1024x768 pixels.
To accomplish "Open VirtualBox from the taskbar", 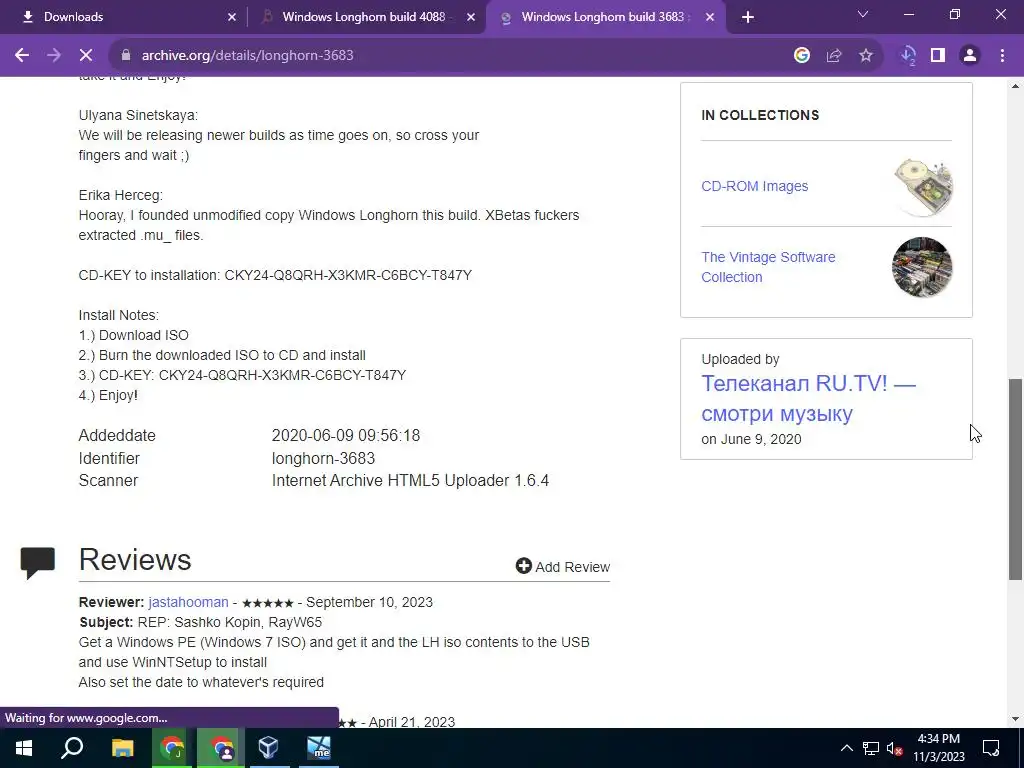I will [x=269, y=748].
